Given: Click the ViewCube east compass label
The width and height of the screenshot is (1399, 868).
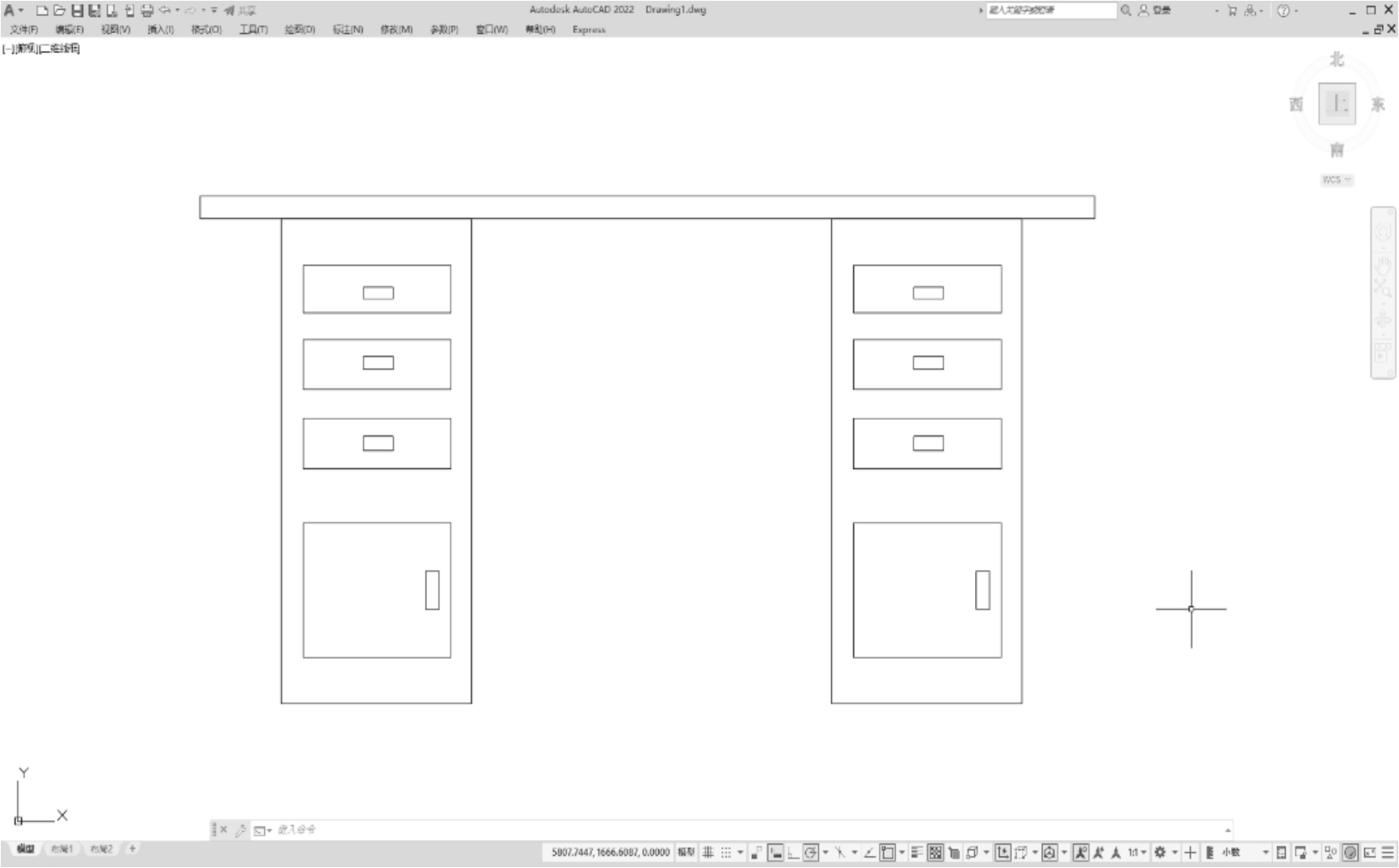Looking at the screenshot, I should pos(1378,104).
